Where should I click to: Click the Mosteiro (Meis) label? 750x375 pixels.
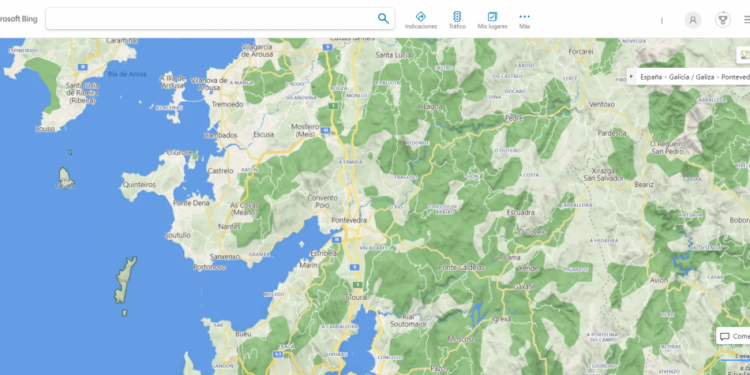coord(305,130)
